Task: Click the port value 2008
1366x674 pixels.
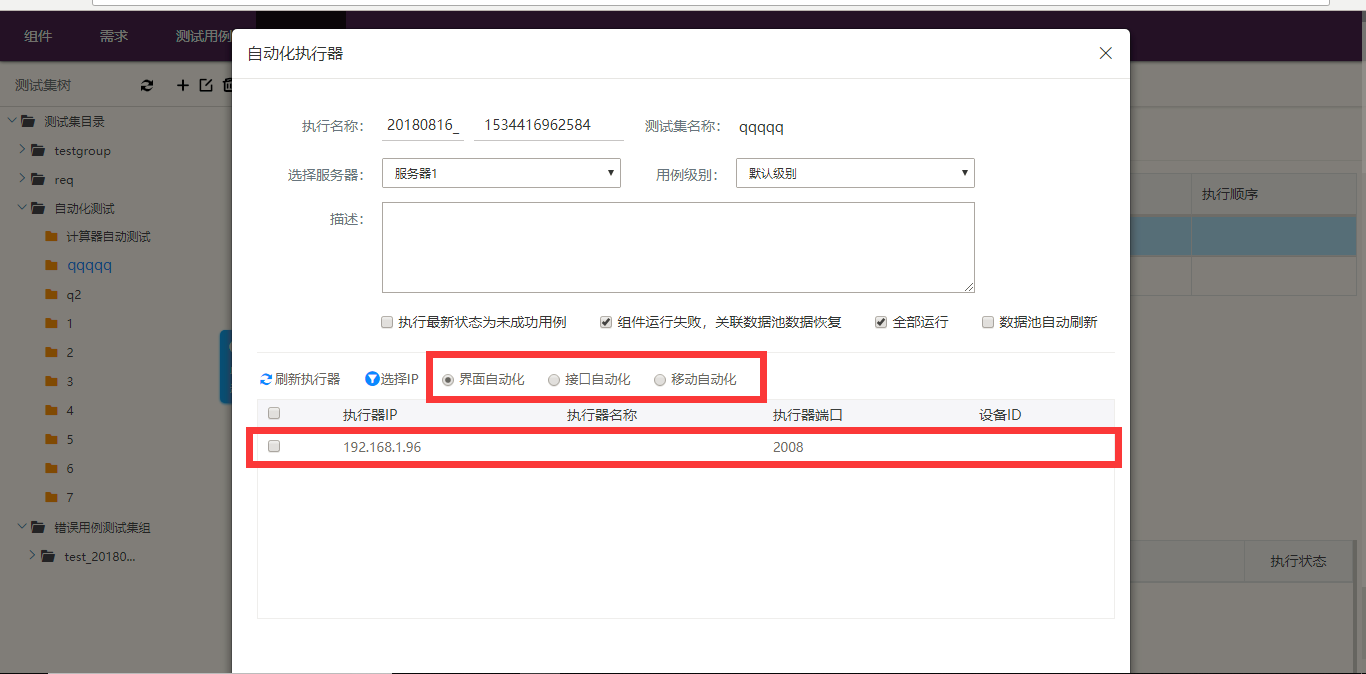Action: [x=788, y=447]
